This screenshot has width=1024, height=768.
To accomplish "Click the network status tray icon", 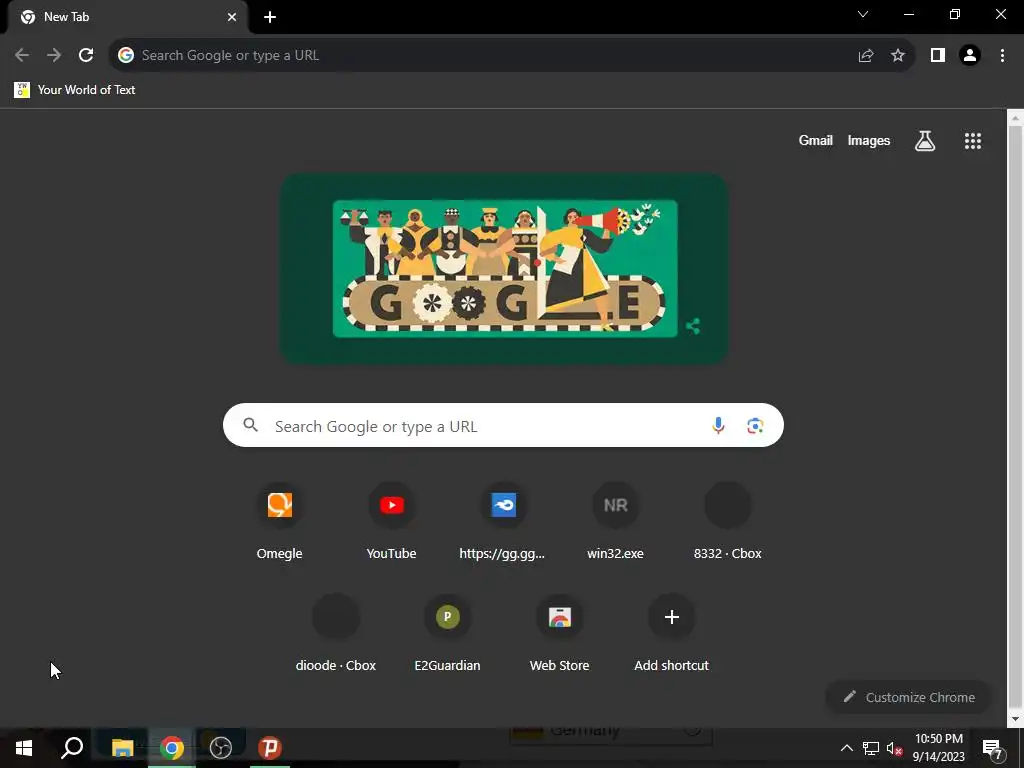I will (x=871, y=748).
